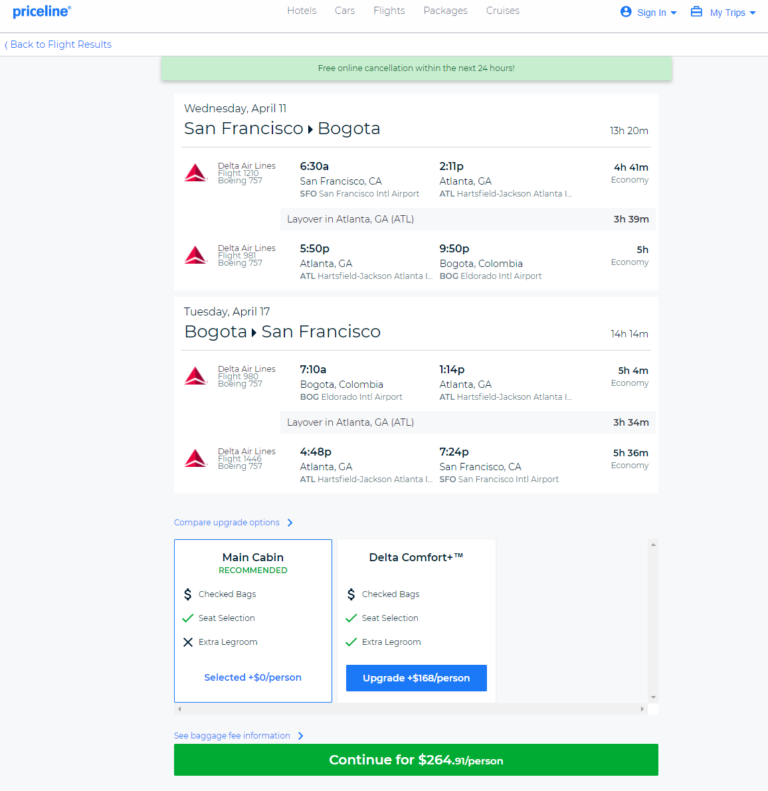Viewport: 768px width, 791px height.
Task: Click dollar icon beside Delta Comfort+ Checked Bags
Action: [x=351, y=594]
